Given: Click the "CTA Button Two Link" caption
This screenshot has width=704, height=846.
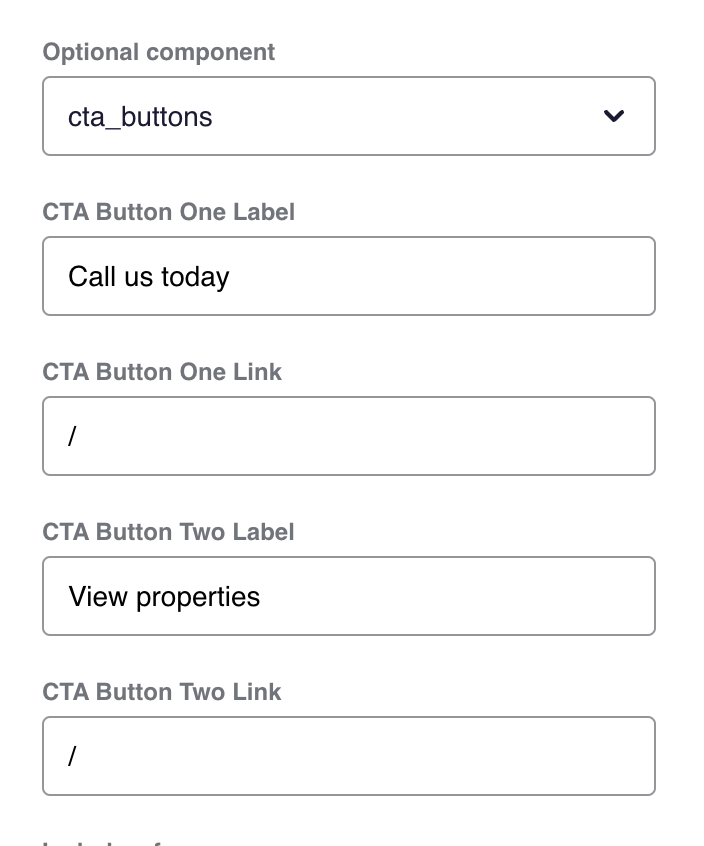Looking at the screenshot, I should click(162, 692).
